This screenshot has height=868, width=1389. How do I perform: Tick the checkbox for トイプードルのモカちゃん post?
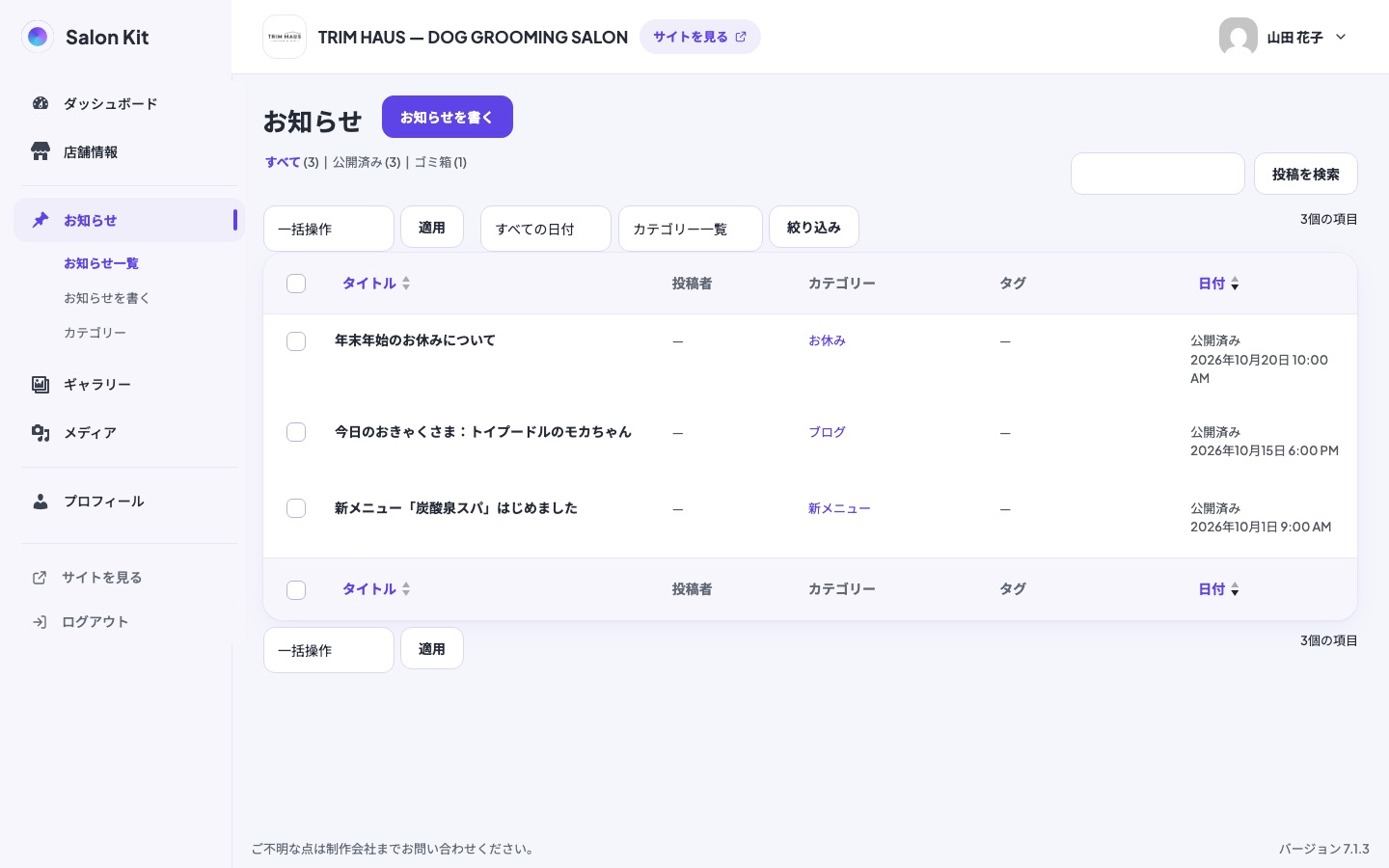click(296, 432)
